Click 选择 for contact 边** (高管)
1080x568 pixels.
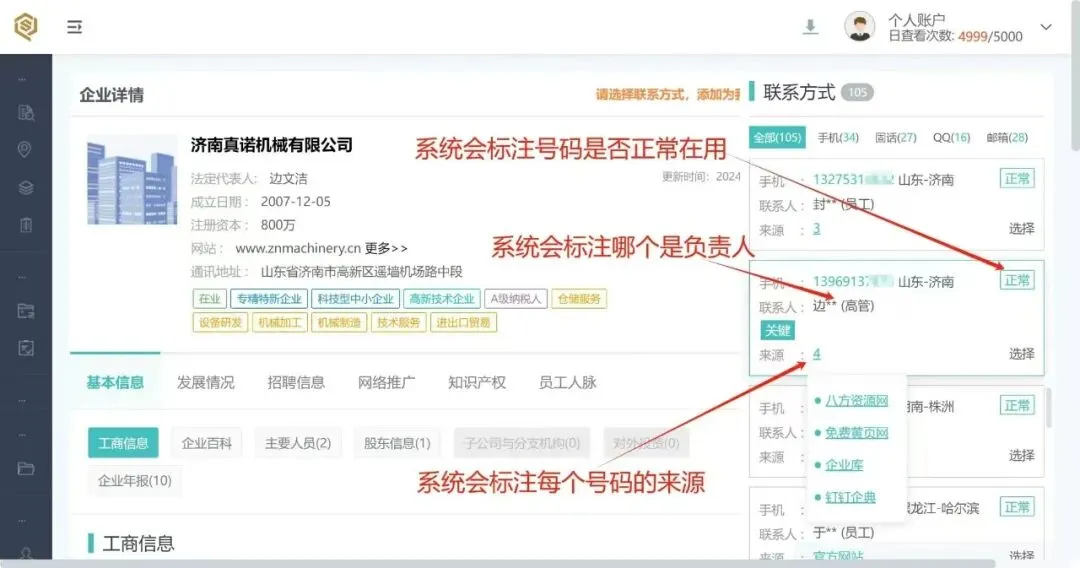pos(1021,354)
